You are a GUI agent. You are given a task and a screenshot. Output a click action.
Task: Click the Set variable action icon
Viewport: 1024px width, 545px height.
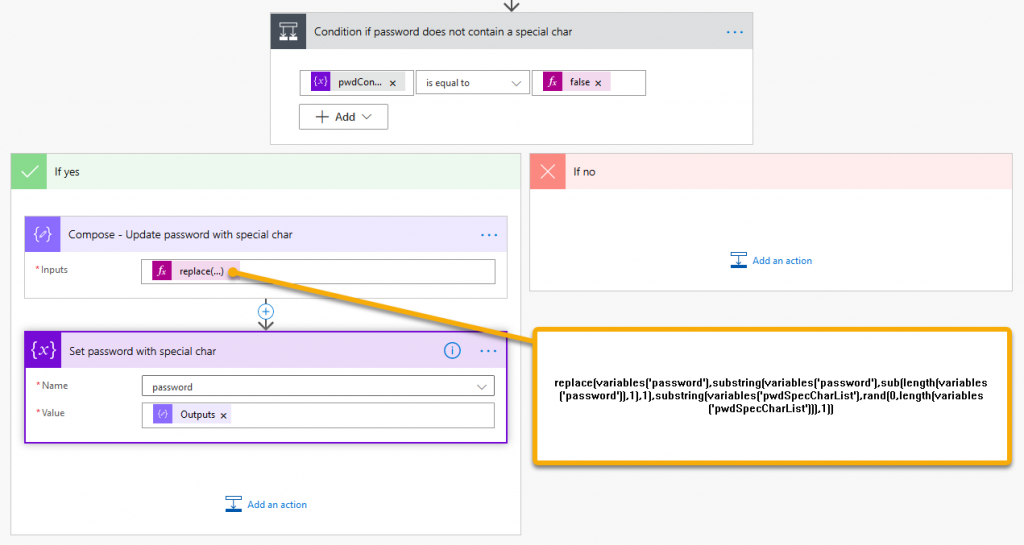(x=43, y=351)
